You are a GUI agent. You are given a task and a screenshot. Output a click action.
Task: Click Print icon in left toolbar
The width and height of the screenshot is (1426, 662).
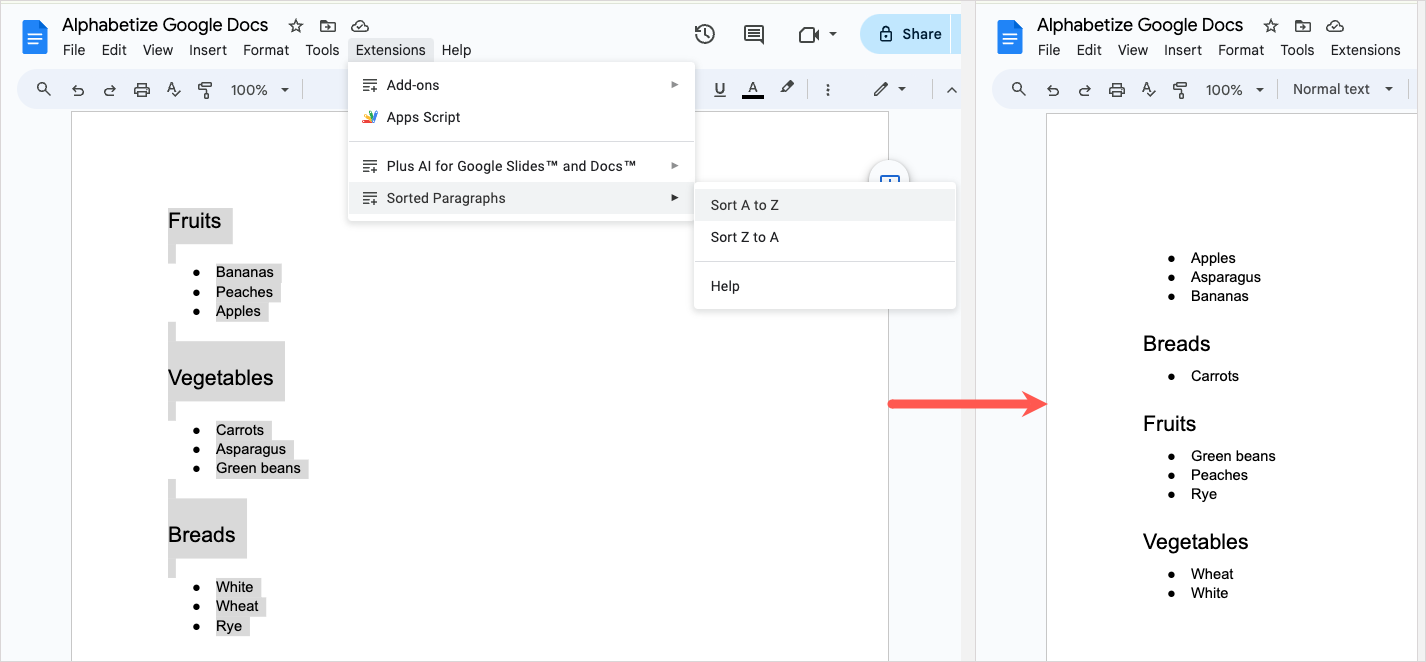coord(142,90)
